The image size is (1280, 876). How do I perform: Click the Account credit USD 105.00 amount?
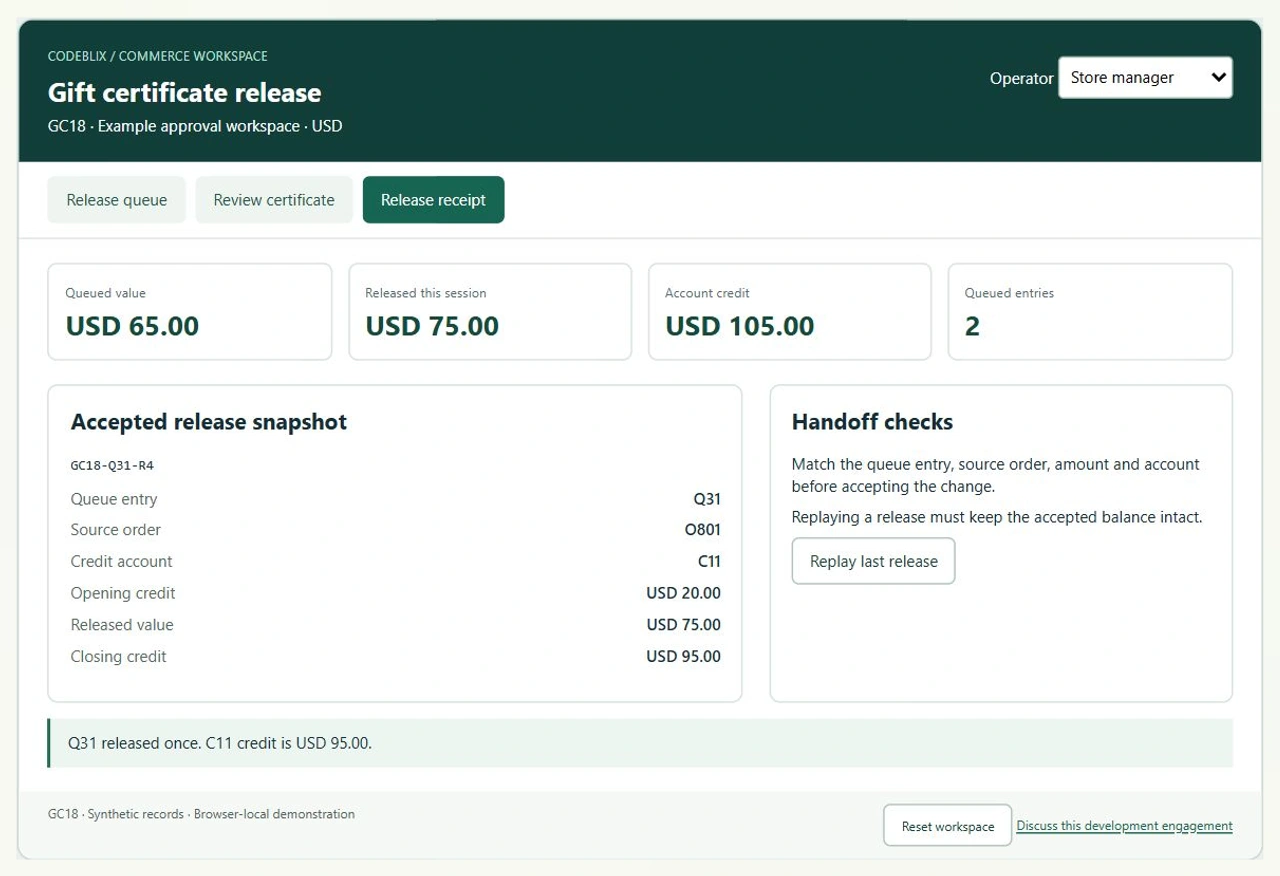pos(740,326)
